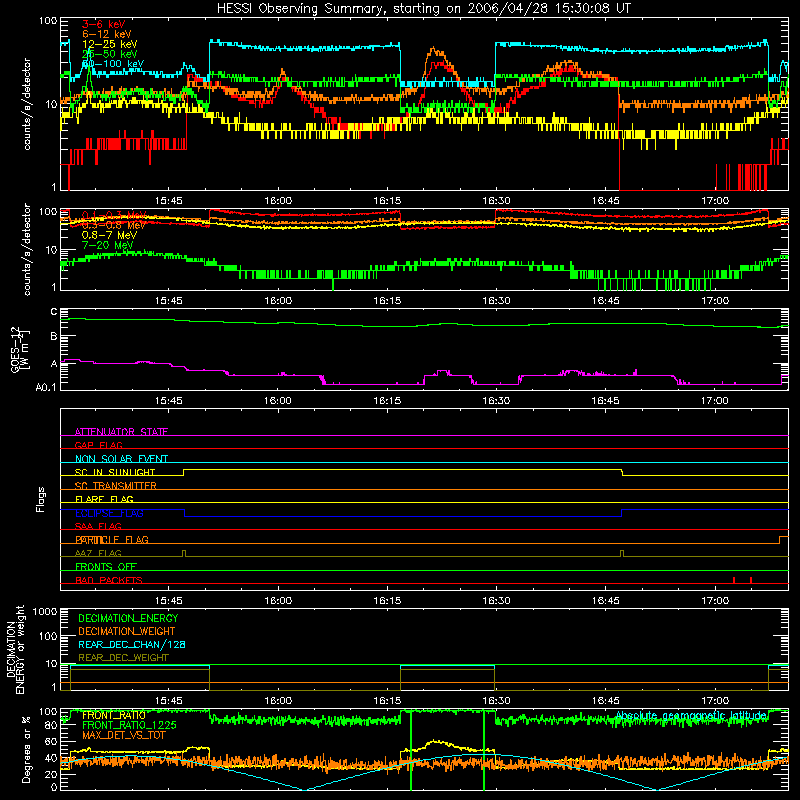Screen dimensions: 800x800
Task: Select the ECLIPSE_FLAG label
Action: point(109,513)
